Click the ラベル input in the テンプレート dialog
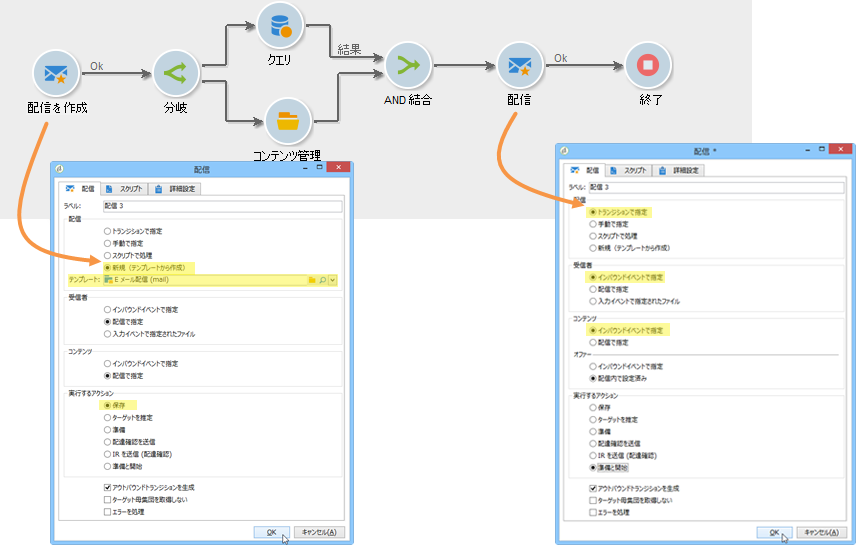Image resolution: width=856 pixels, height=545 pixels. (222, 206)
